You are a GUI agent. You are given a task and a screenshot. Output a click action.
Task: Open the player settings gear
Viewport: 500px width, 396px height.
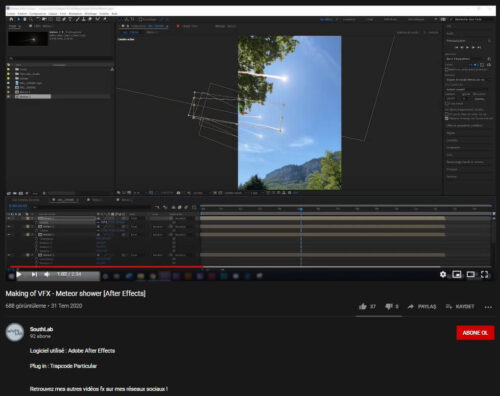click(443, 274)
